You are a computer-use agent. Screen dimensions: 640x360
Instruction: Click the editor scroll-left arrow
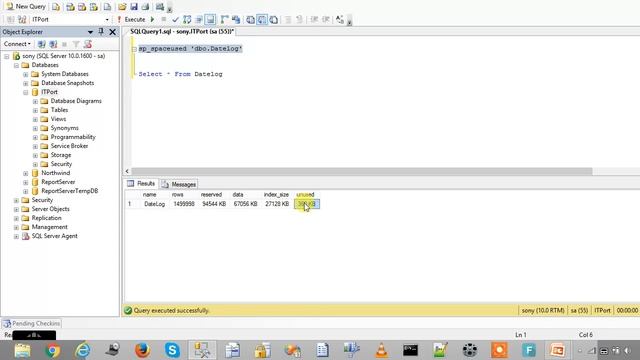tap(127, 171)
